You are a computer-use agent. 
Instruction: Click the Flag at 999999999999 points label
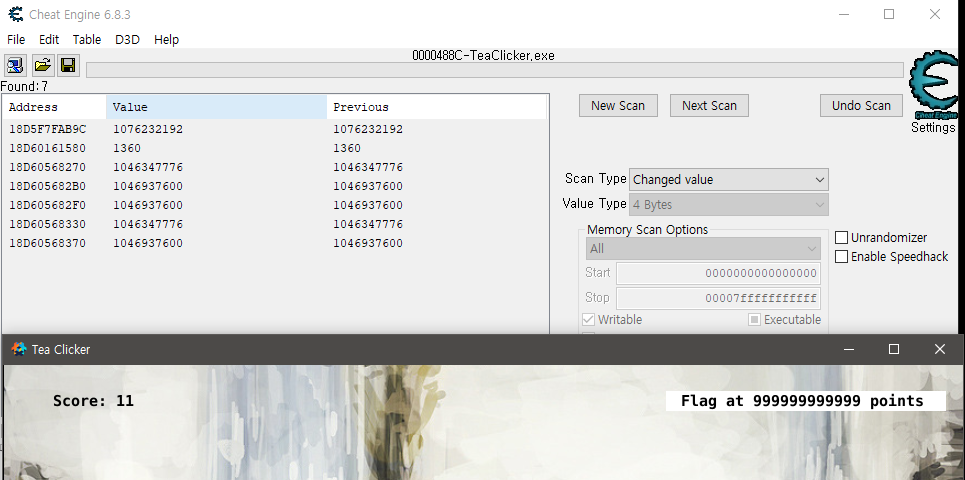tap(806, 401)
